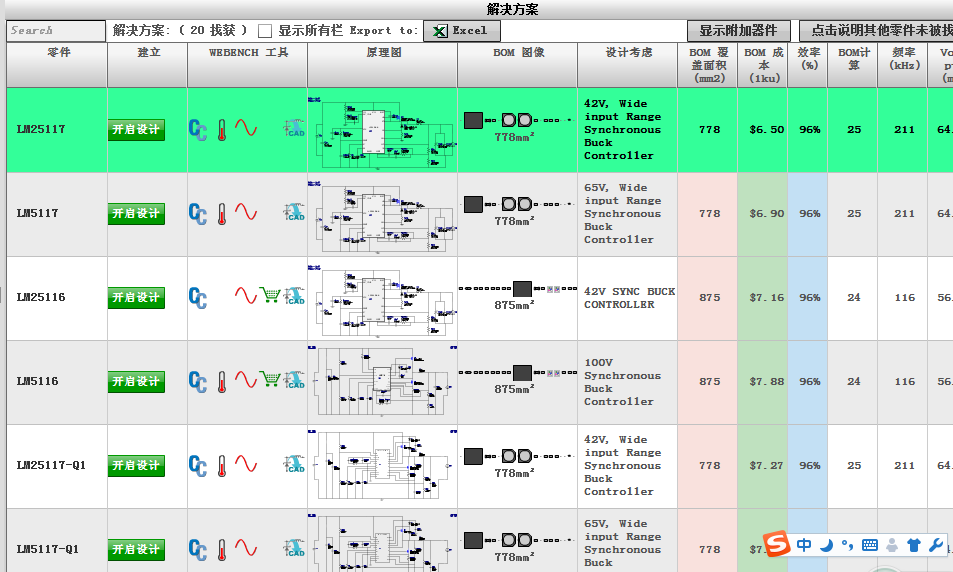Click the LM5116 sine-wave simulation icon
This screenshot has width=953, height=572.
tap(246, 379)
